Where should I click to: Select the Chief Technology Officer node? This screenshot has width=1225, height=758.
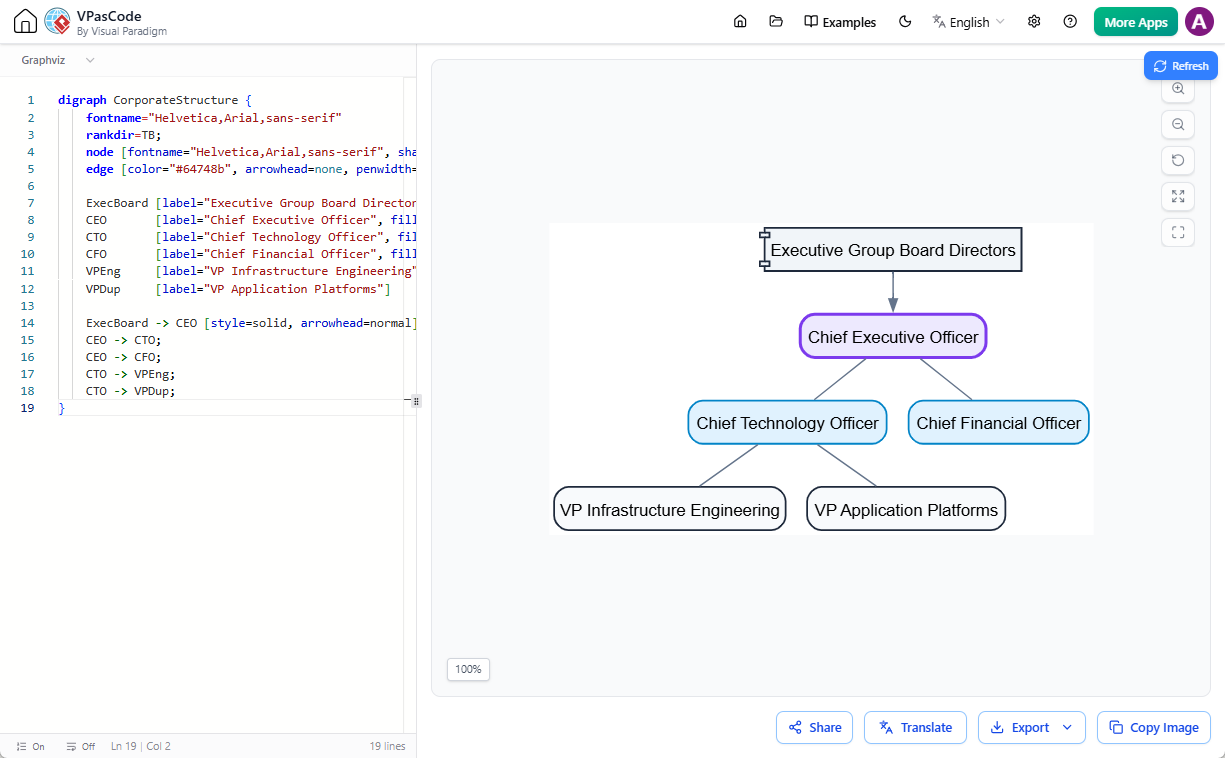coord(787,422)
